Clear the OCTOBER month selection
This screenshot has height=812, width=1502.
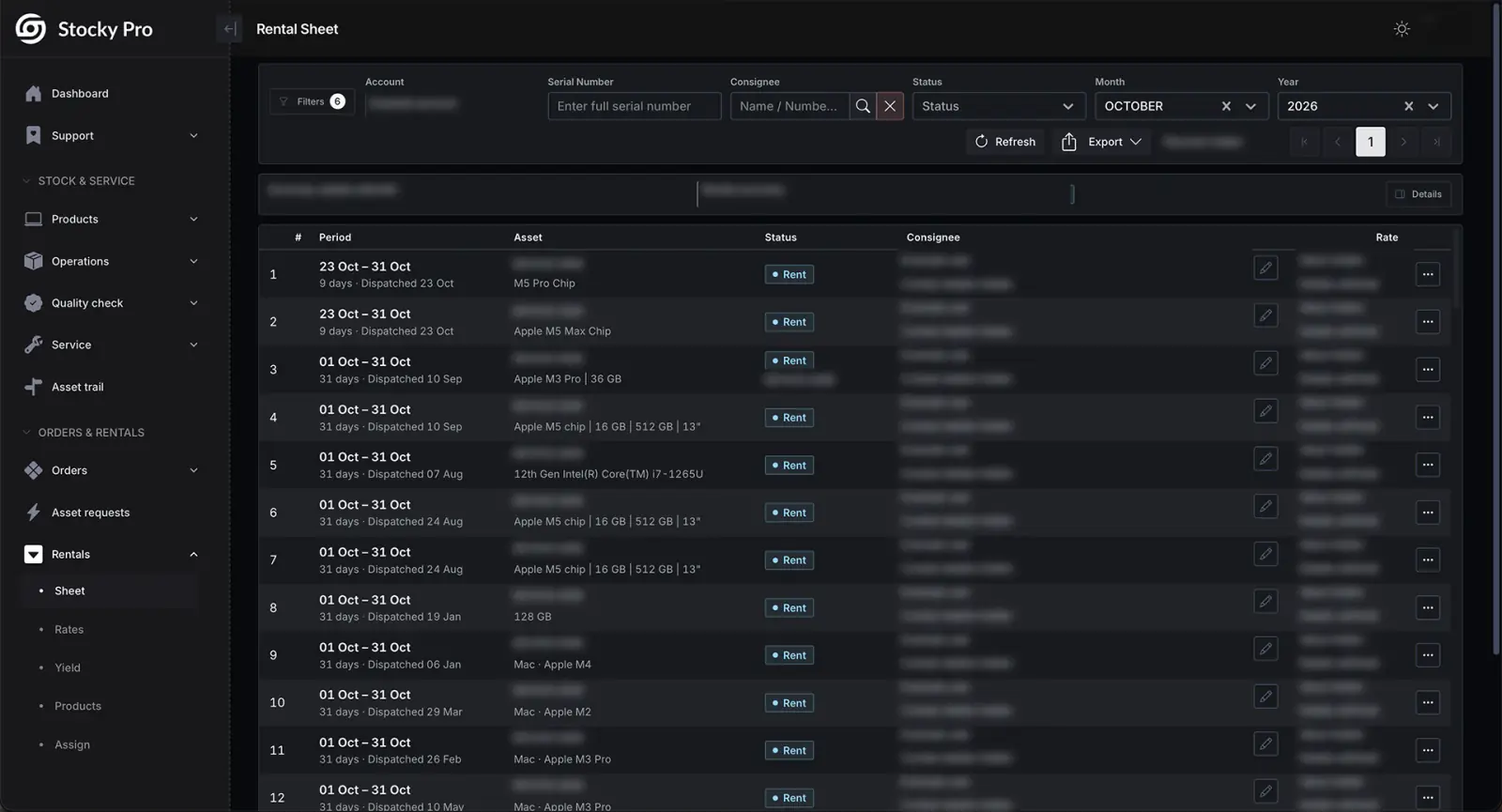[x=1226, y=106]
